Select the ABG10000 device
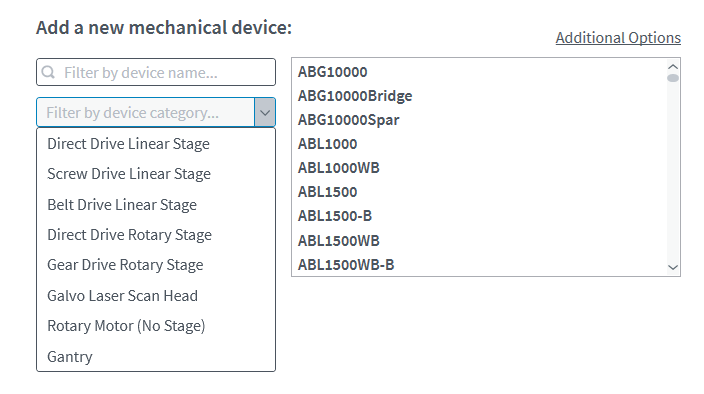Screen dimensions: 704x394 (333, 72)
